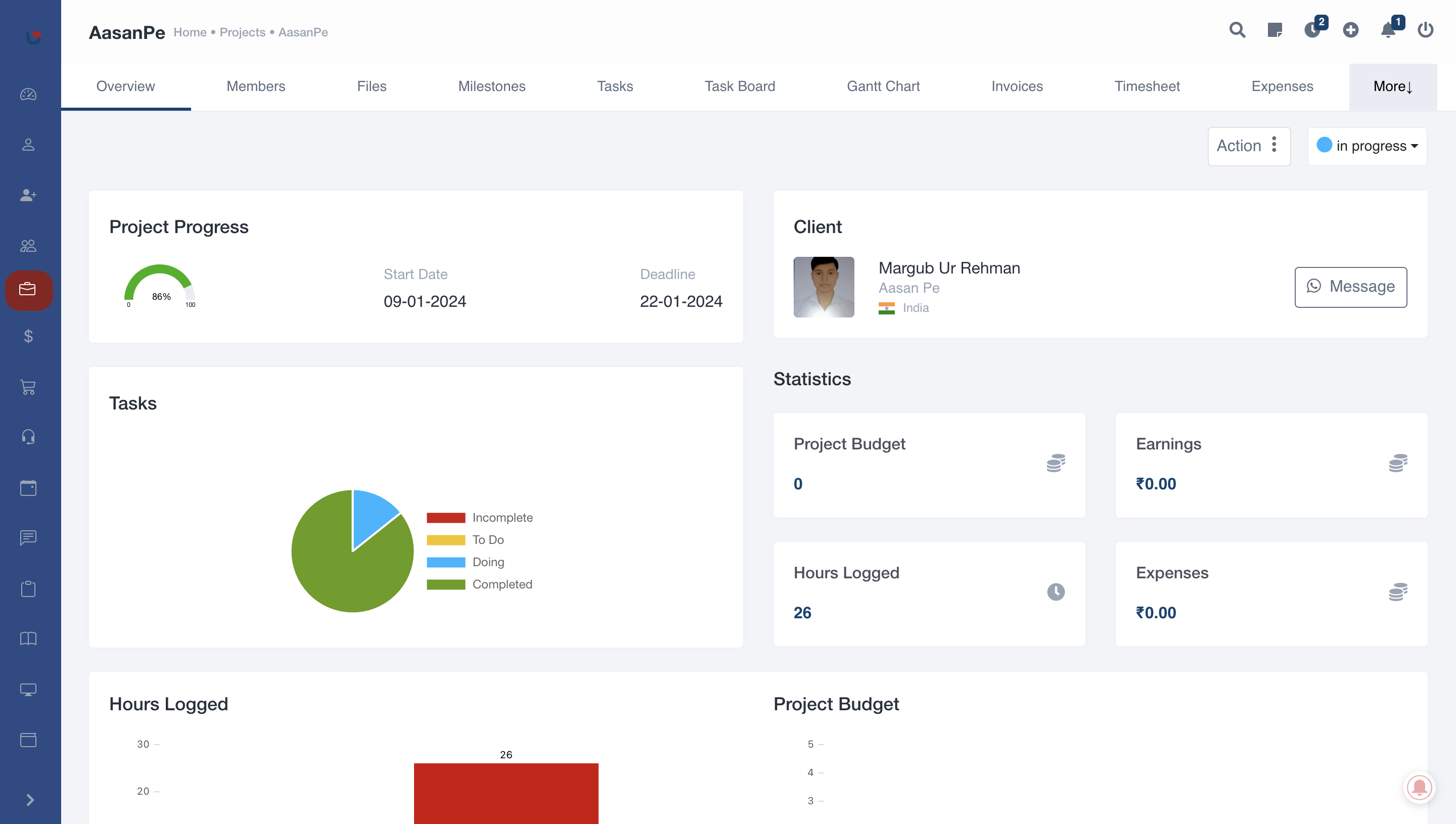Expand the sidebar with bottom chevron

(30, 800)
